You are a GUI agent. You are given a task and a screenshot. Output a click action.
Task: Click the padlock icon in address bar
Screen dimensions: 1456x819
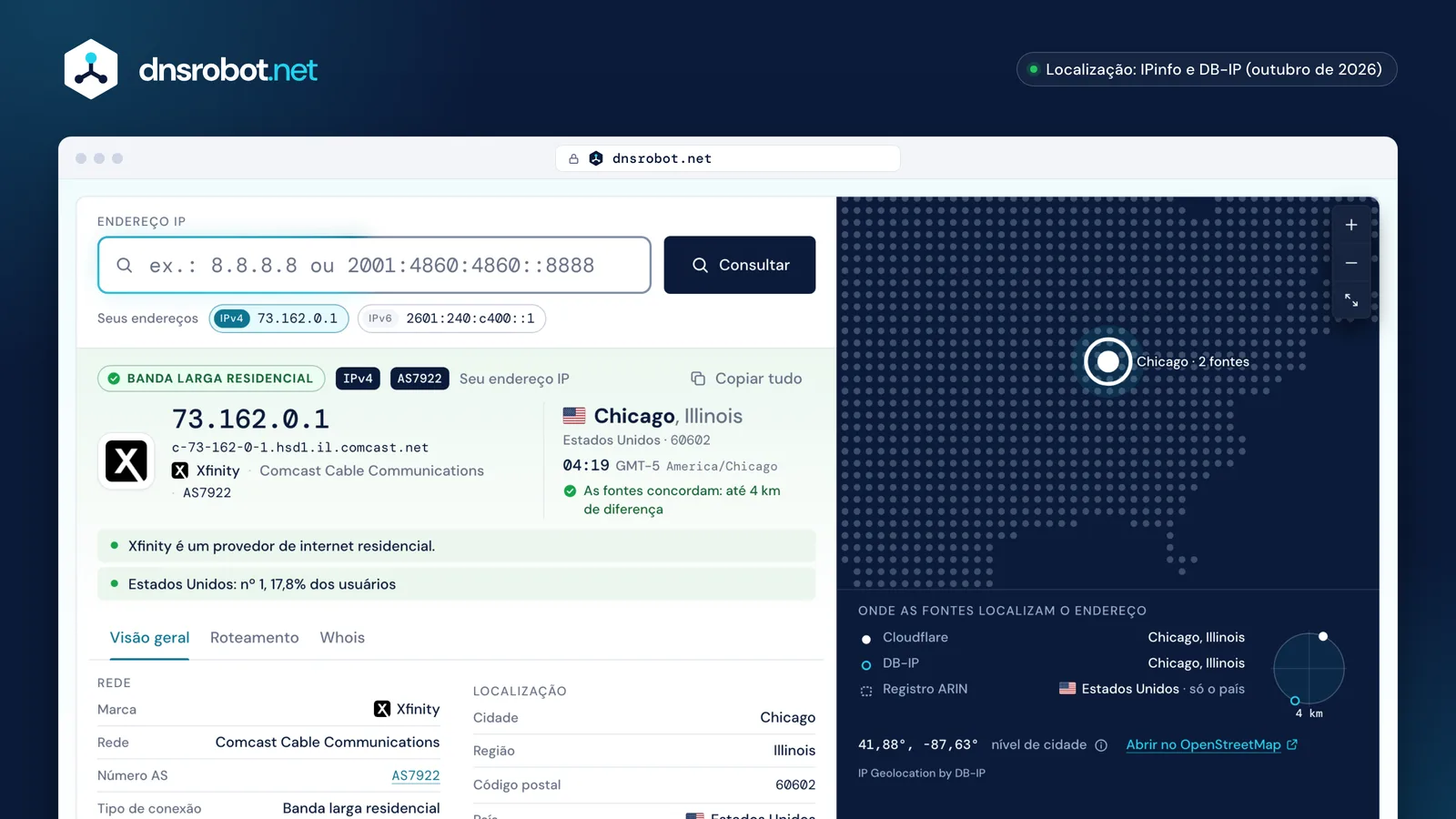(x=573, y=158)
